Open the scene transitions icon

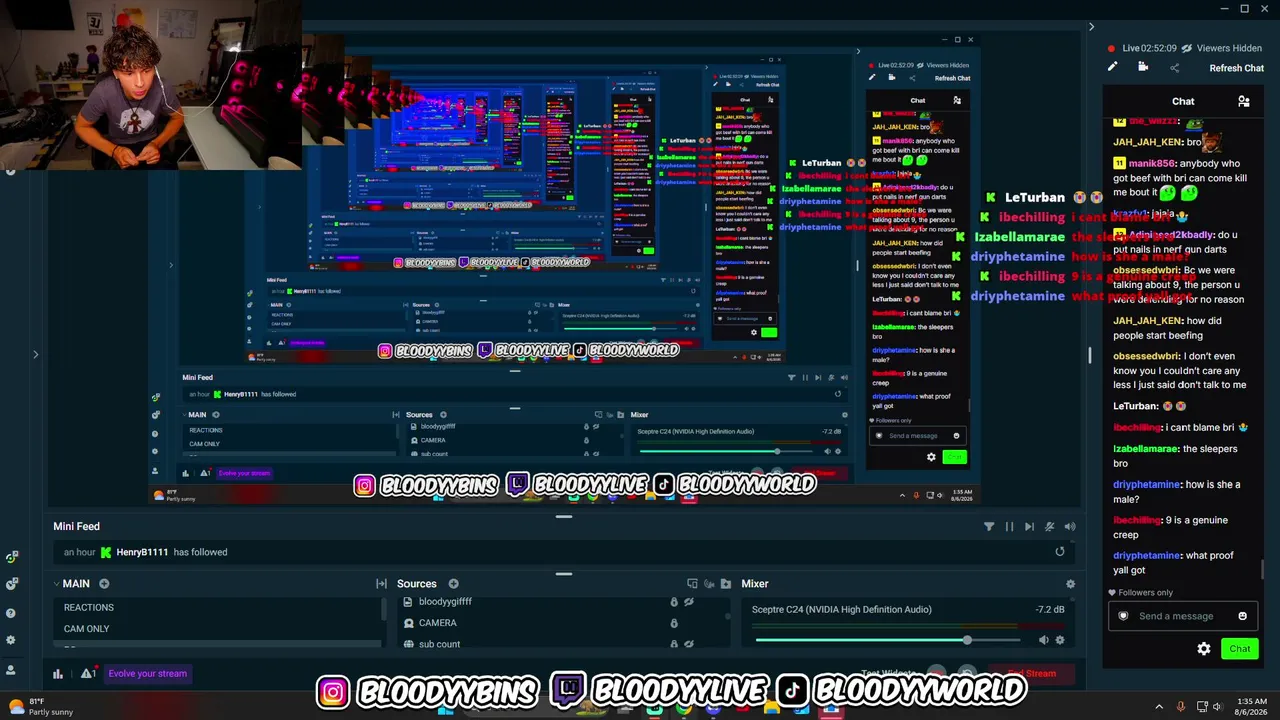(381, 584)
